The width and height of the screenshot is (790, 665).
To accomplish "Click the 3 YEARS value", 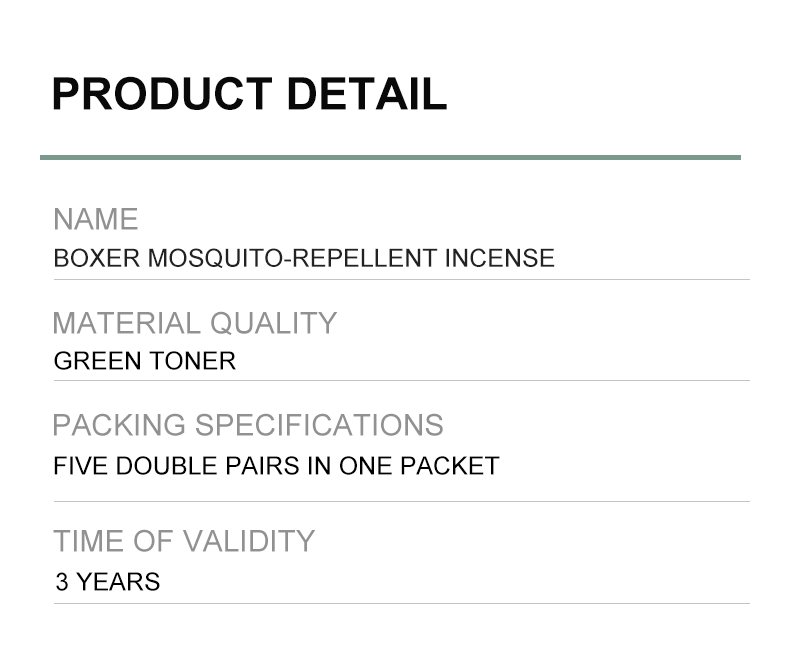I will click(107, 582).
